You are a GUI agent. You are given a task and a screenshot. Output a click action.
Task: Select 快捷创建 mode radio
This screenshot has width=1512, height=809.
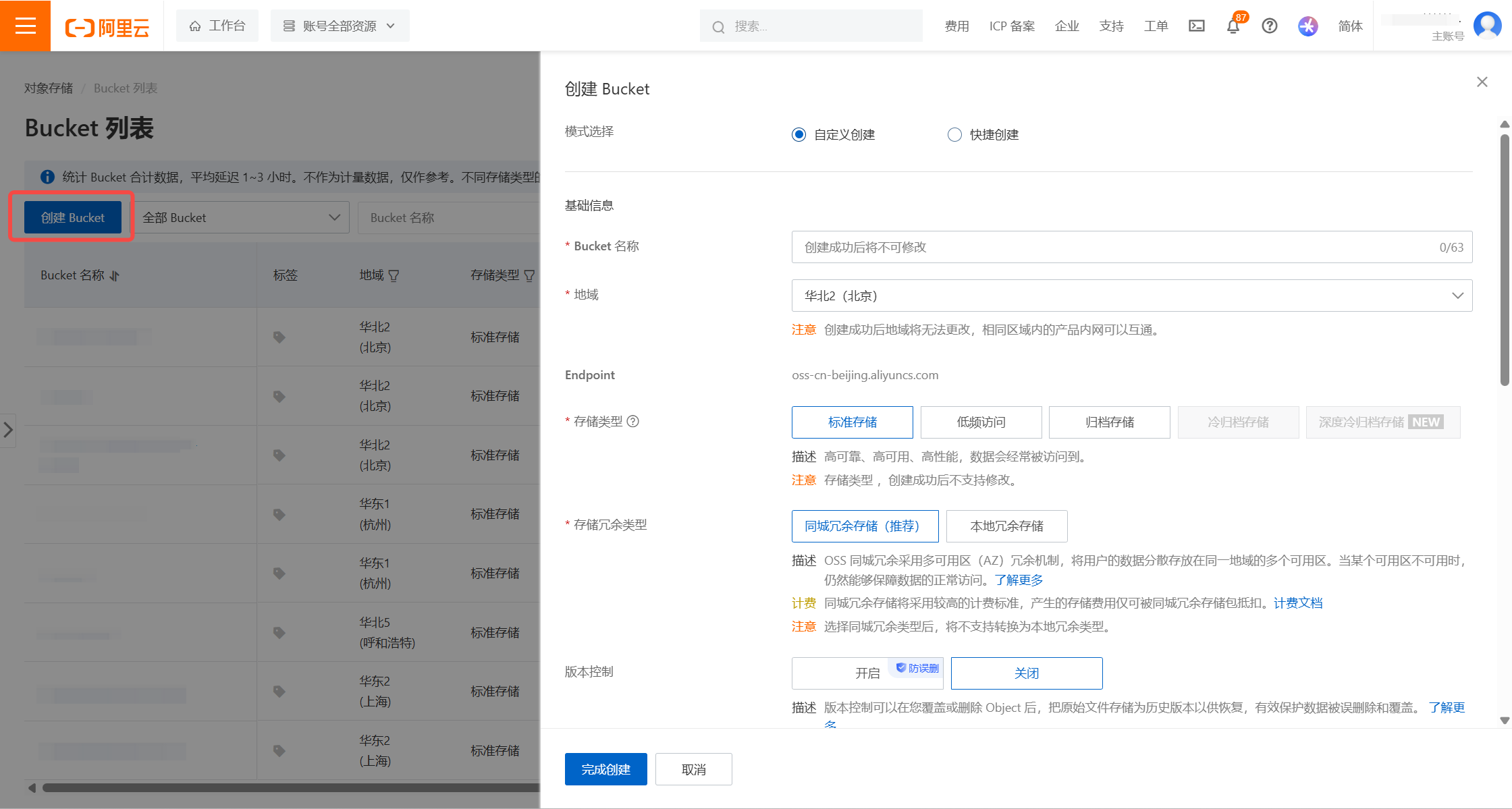pos(954,135)
